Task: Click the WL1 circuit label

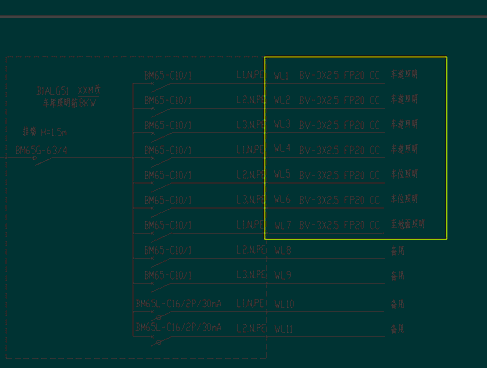Action: click(282, 76)
